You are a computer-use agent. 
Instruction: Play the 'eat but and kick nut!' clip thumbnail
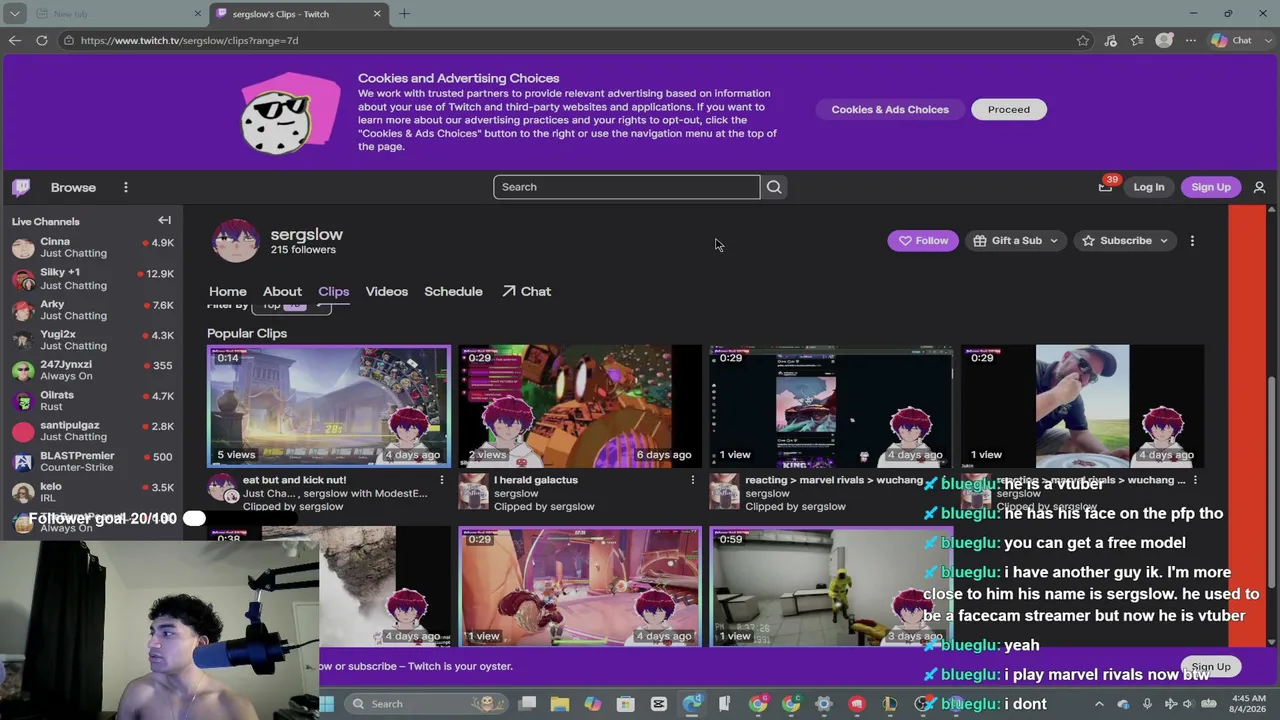pyautogui.click(x=329, y=406)
